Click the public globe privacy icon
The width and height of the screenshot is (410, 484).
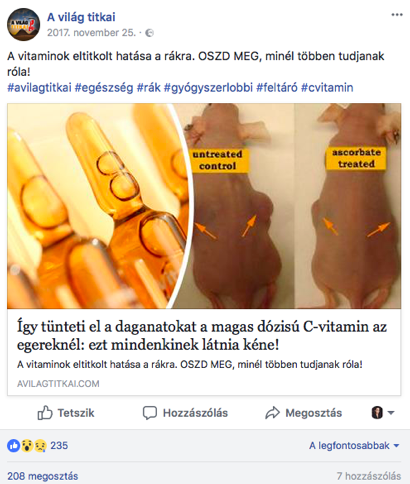pos(149,33)
